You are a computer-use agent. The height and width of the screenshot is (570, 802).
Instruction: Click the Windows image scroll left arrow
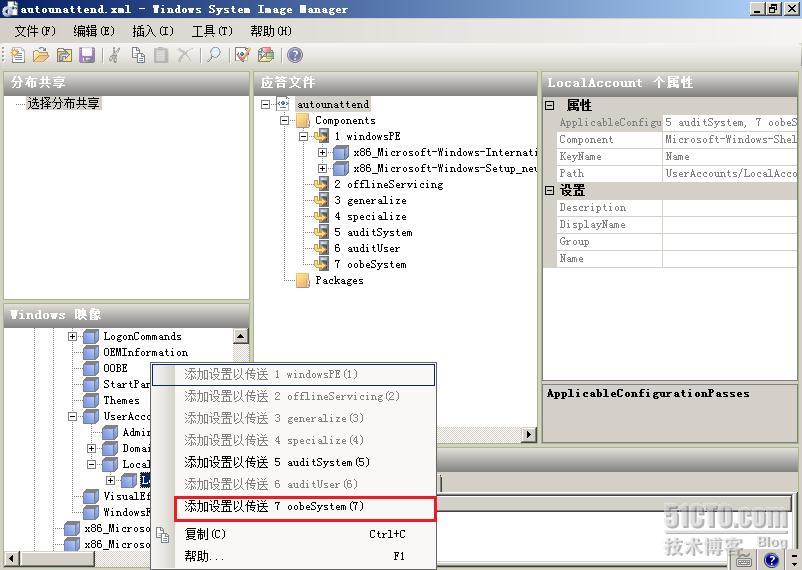(12, 558)
